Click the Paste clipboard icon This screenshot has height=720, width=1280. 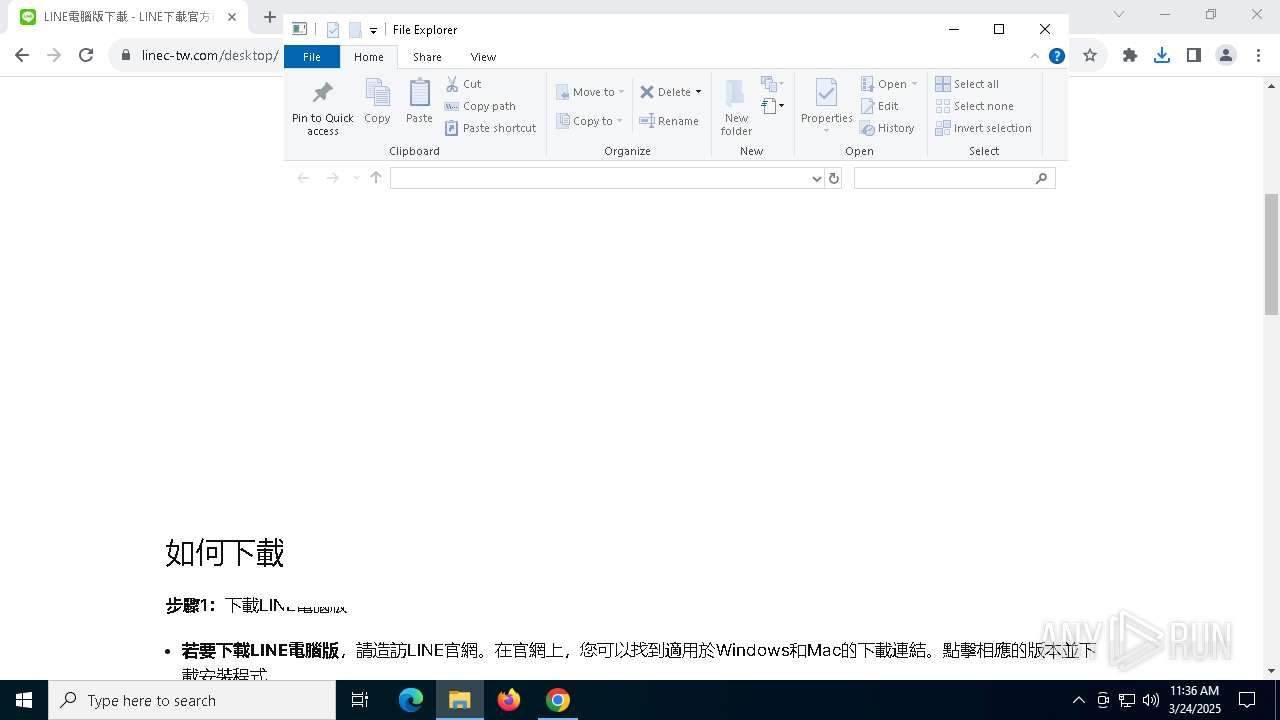pyautogui.click(x=419, y=93)
